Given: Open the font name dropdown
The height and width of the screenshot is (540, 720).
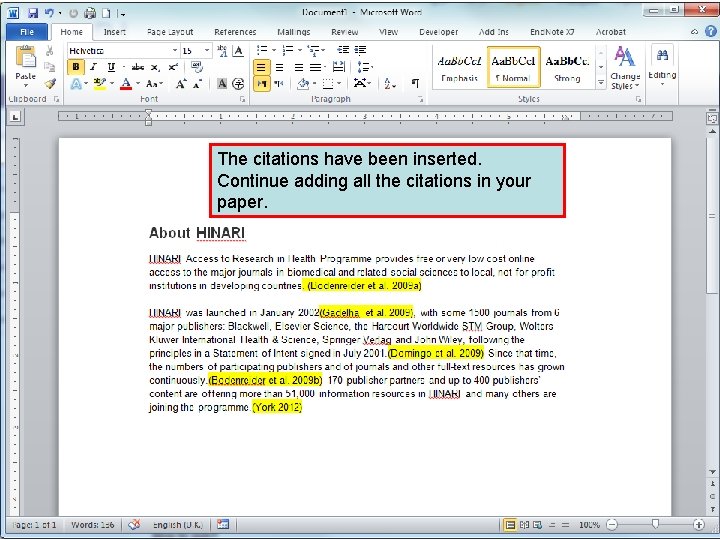Looking at the screenshot, I should coord(174,50).
